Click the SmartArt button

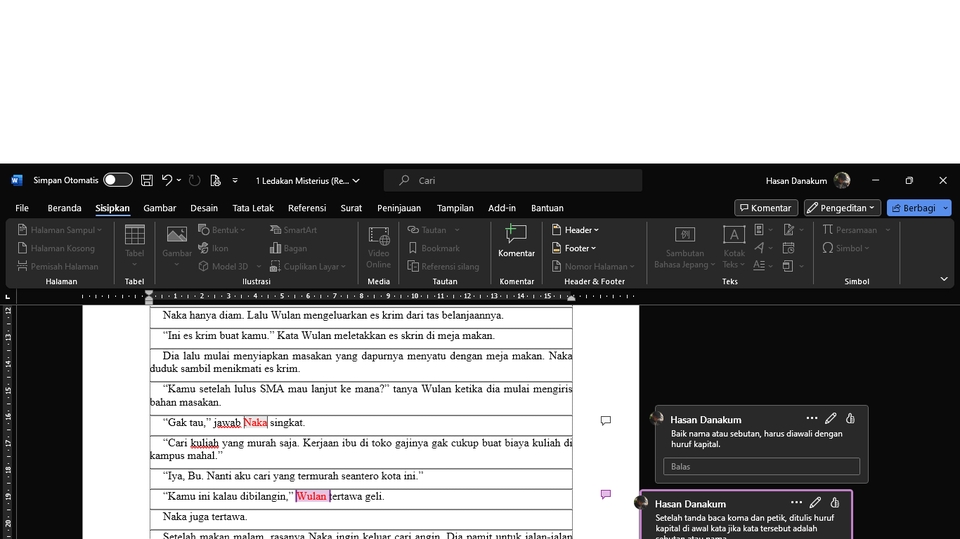pyautogui.click(x=293, y=230)
